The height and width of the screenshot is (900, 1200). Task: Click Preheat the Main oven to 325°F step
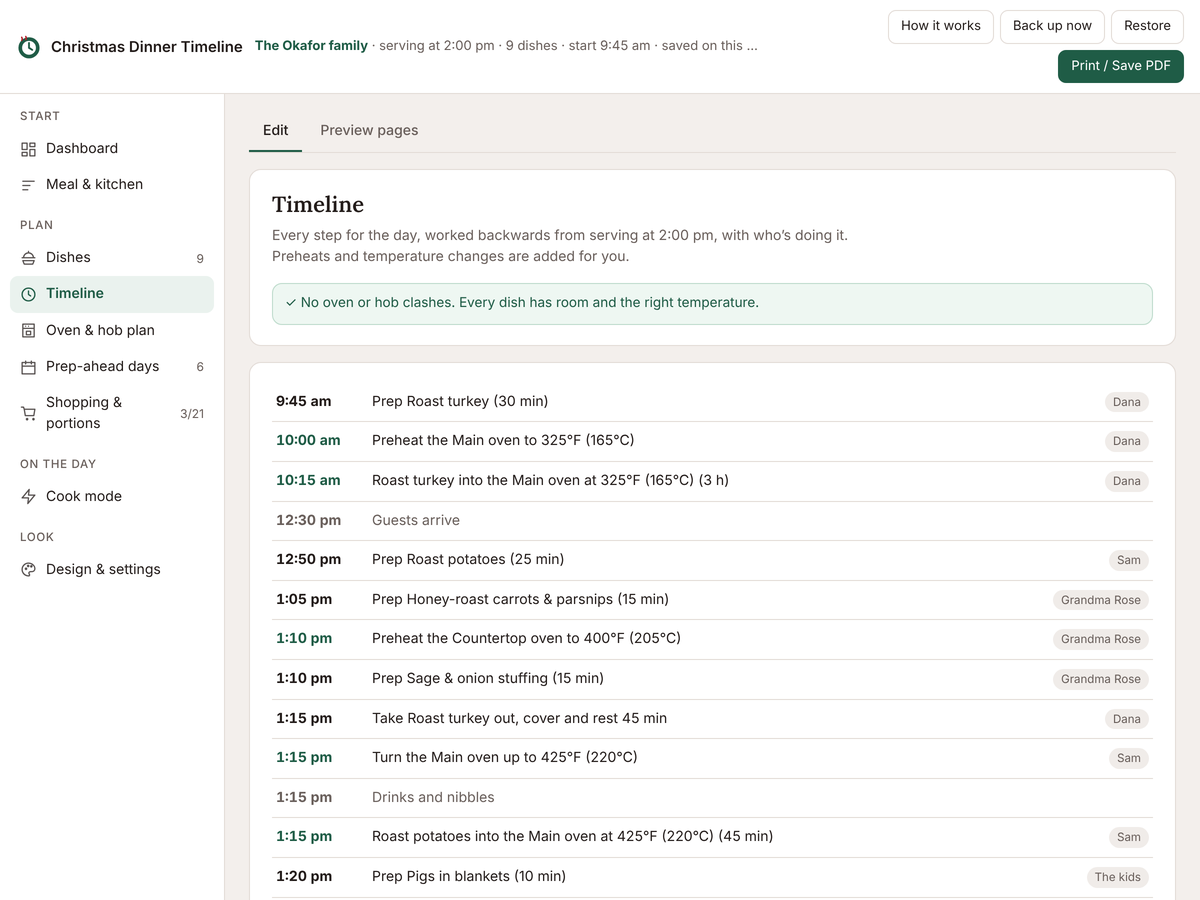coord(503,440)
